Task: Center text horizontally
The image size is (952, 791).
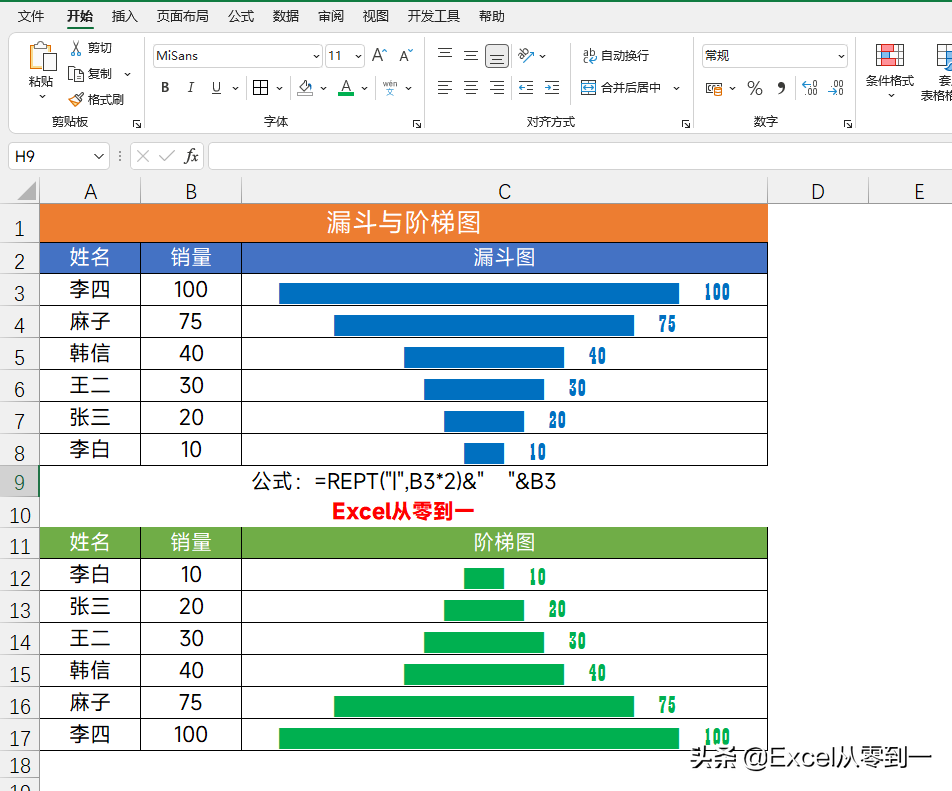Action: pos(471,88)
